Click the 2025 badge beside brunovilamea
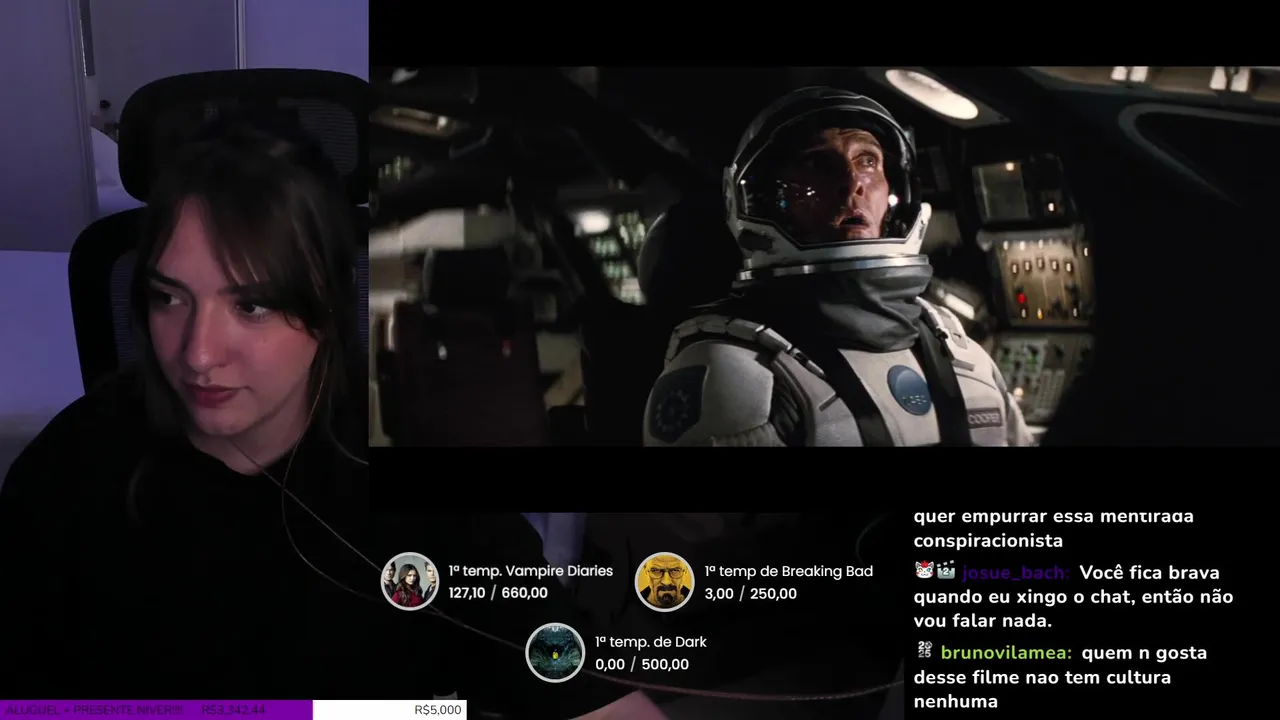 [924, 651]
